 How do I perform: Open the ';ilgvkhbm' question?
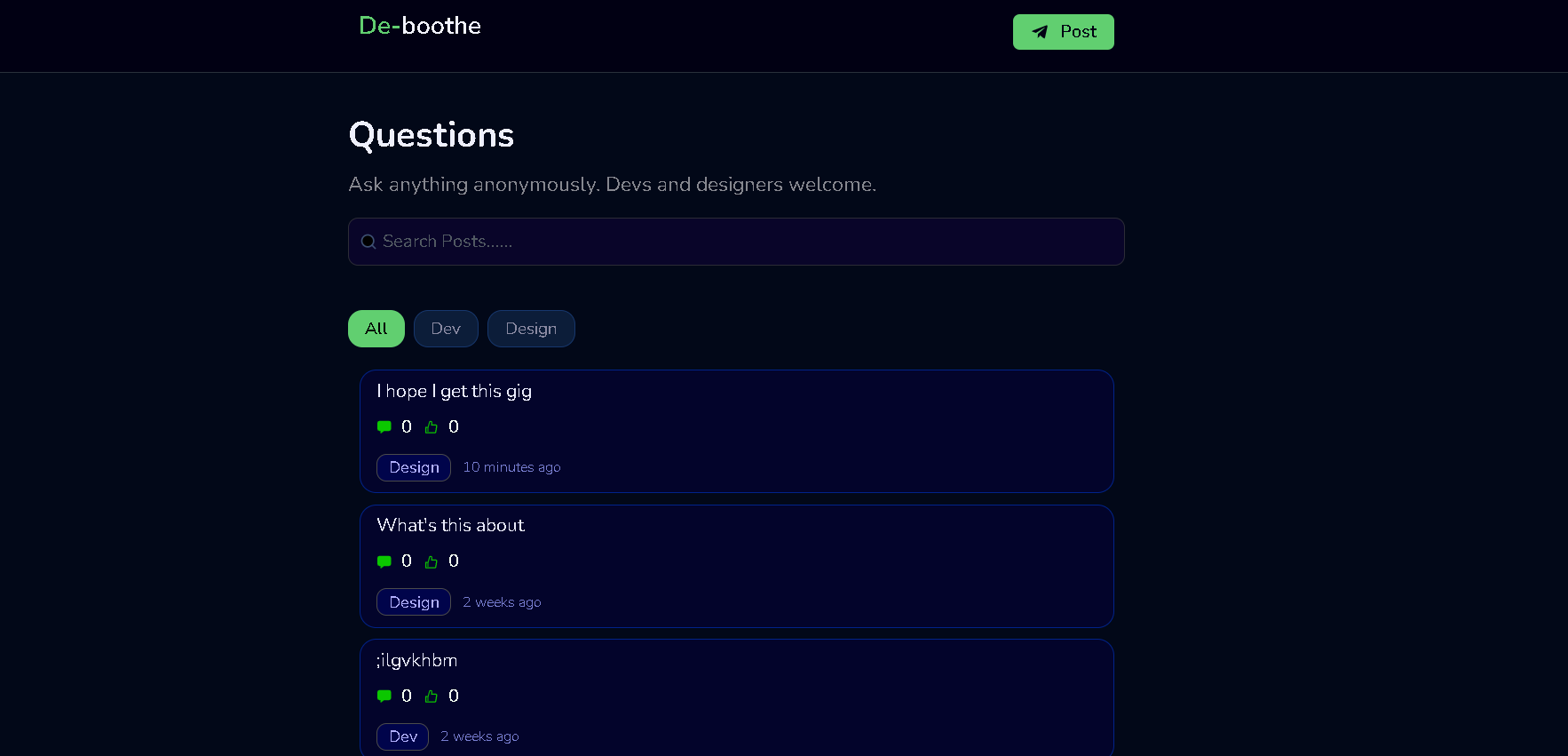[x=417, y=661]
